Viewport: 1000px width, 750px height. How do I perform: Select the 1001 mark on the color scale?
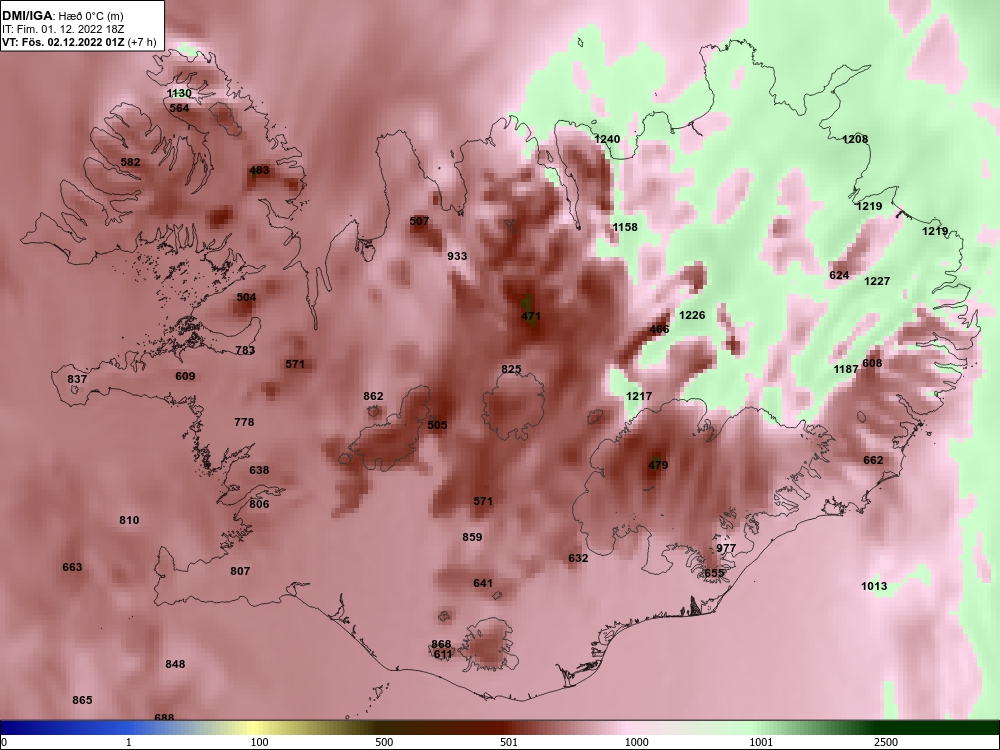click(762, 742)
